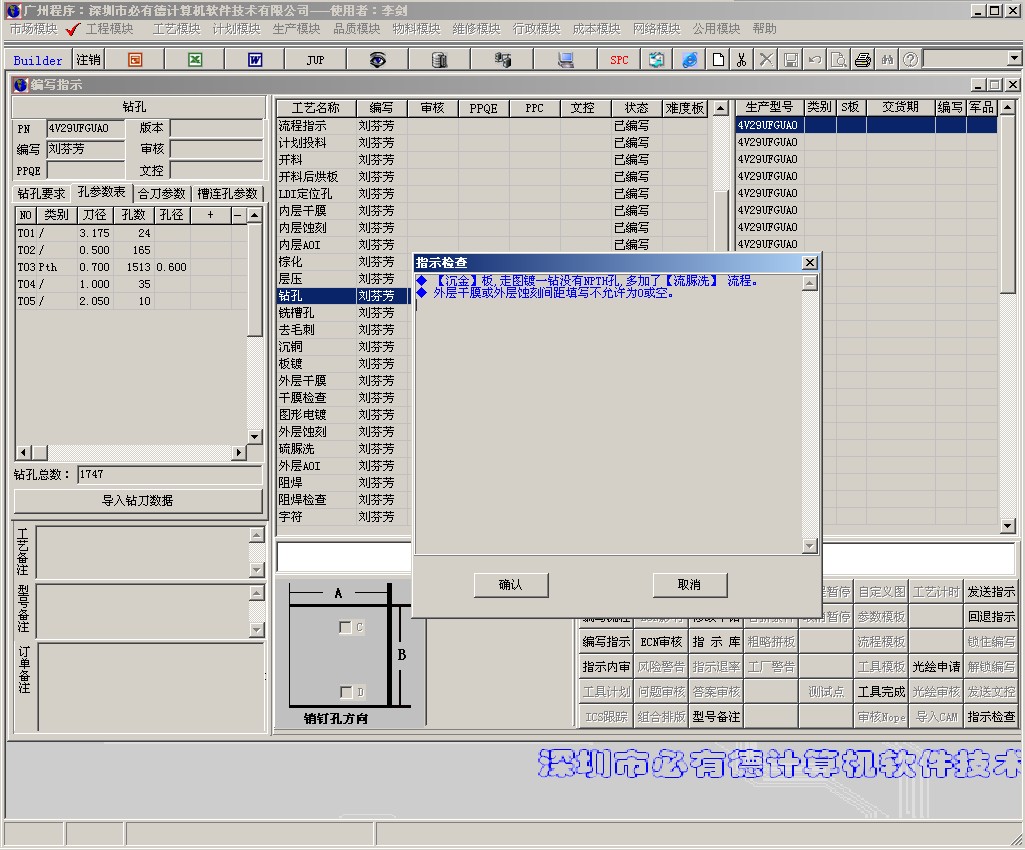Click the question mark help icon

911,60
